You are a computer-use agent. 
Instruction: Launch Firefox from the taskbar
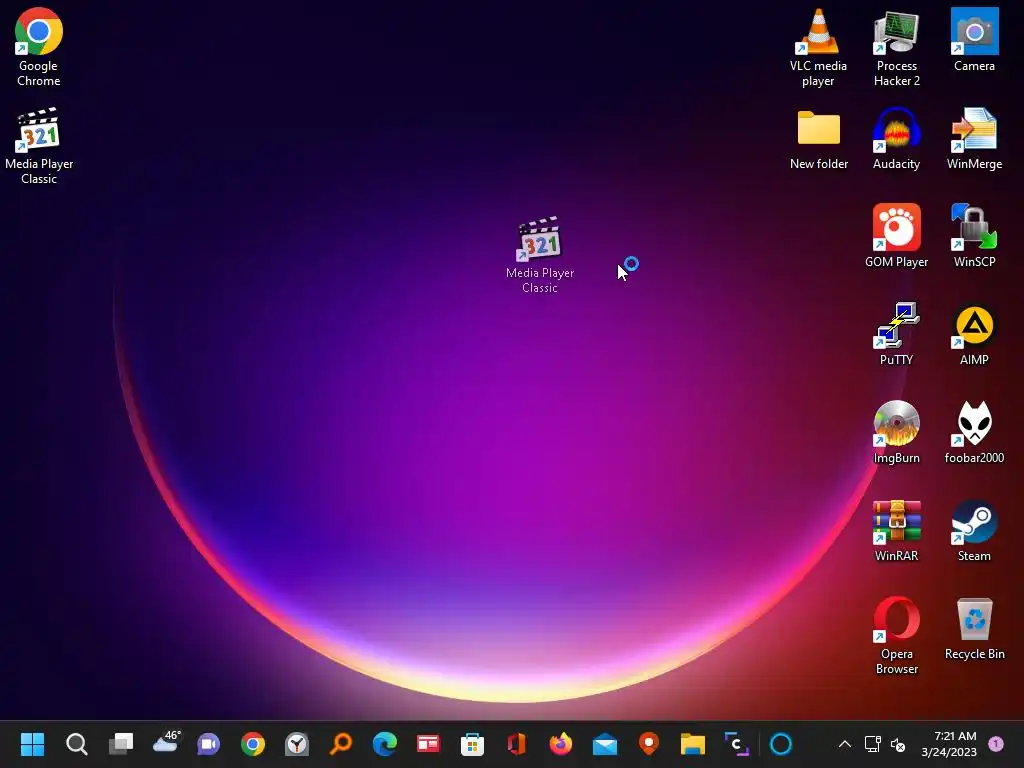click(560, 744)
